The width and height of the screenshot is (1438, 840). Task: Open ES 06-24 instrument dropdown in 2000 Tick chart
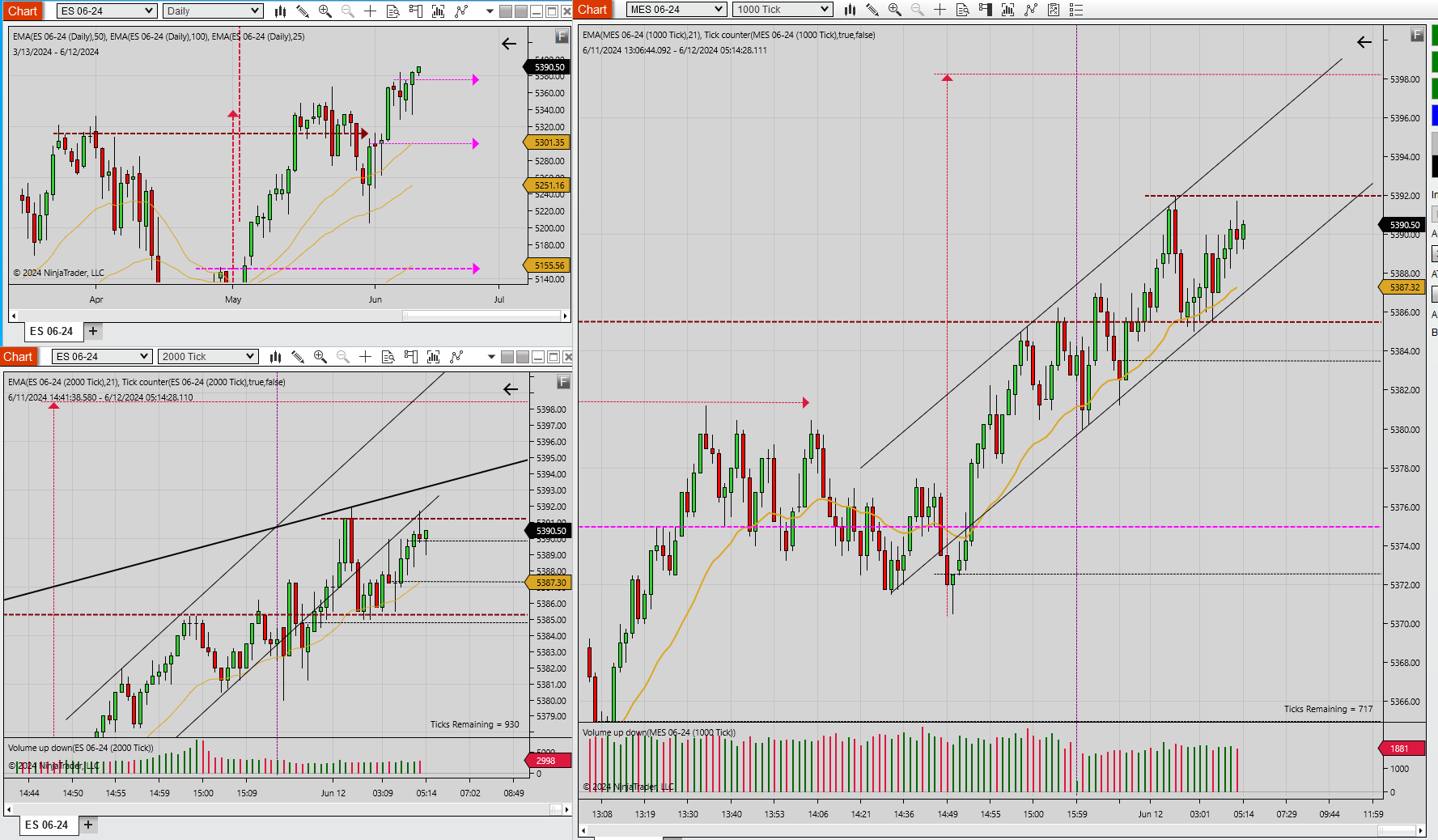pyautogui.click(x=102, y=356)
